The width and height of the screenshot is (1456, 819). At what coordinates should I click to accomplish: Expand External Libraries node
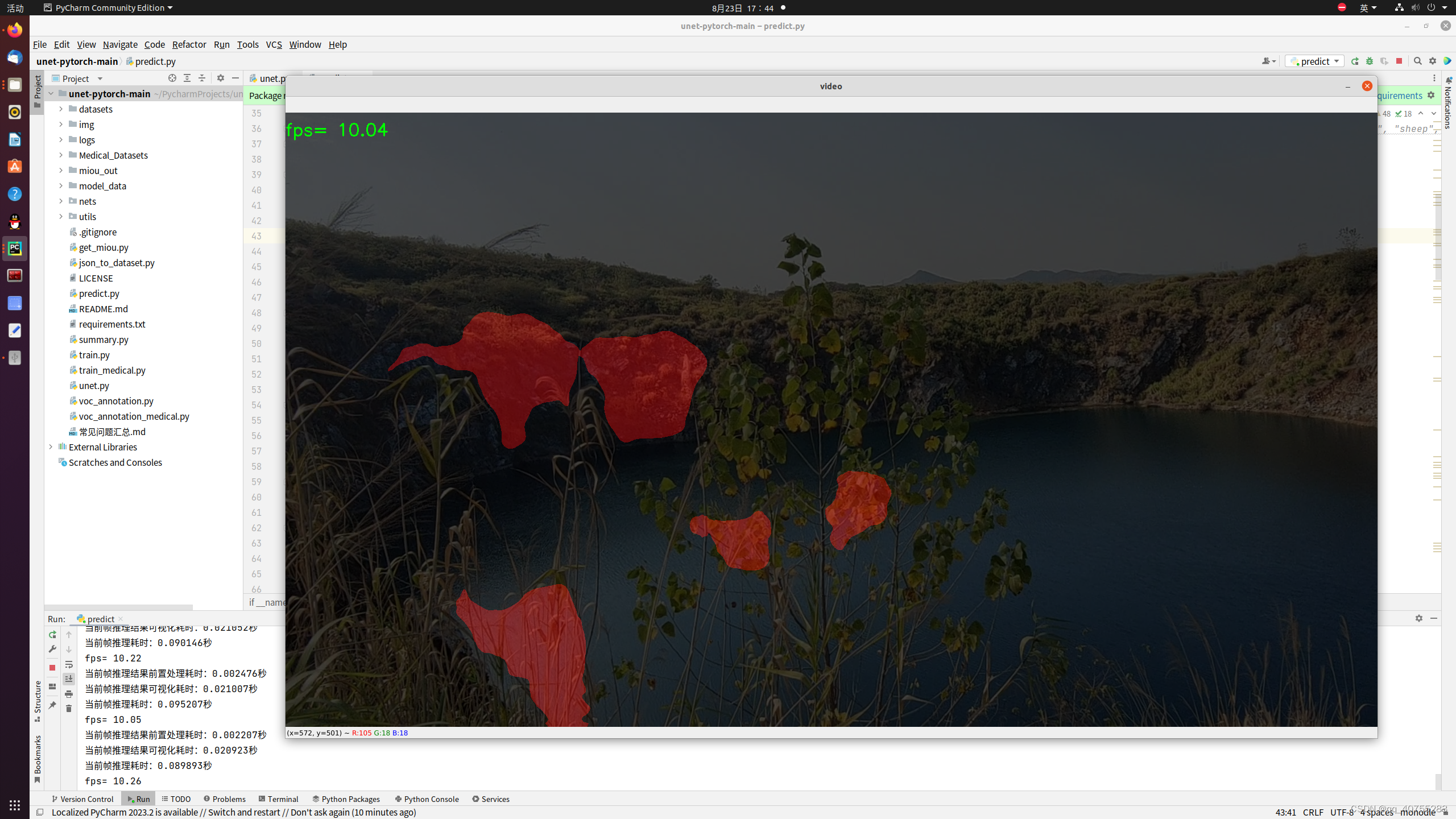point(51,447)
